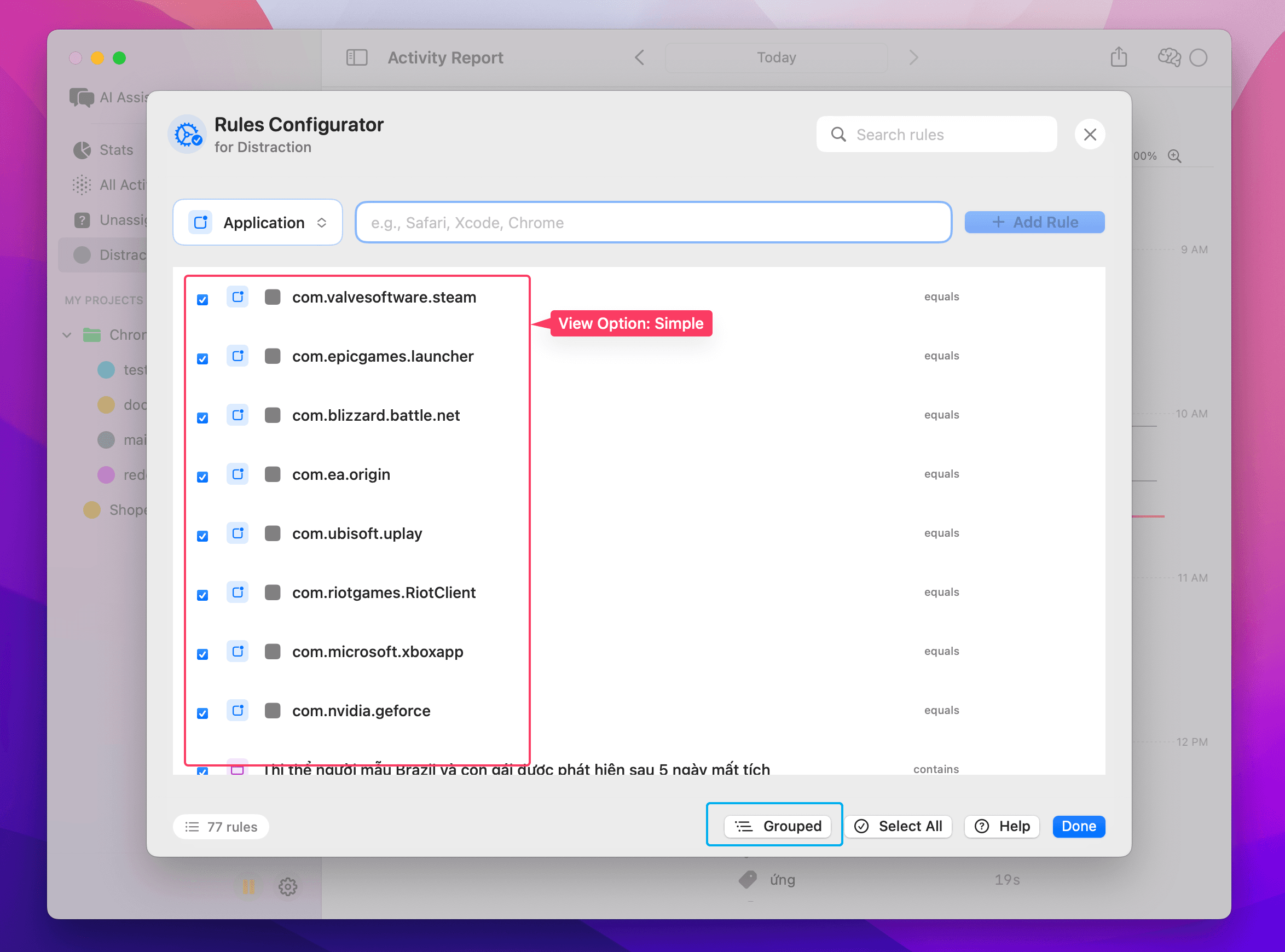Viewport: 1285px width, 952px height.
Task: Click the sidebar toggle icon
Action: tap(356, 57)
